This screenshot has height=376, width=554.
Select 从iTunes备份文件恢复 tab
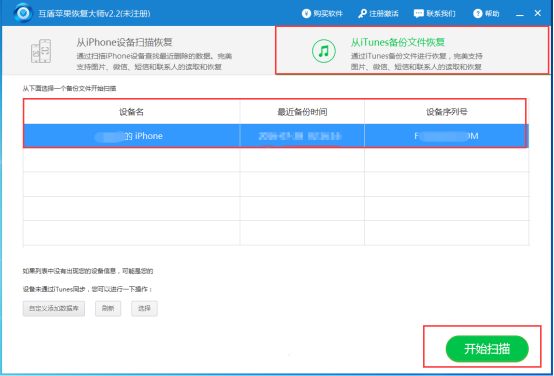point(412,51)
